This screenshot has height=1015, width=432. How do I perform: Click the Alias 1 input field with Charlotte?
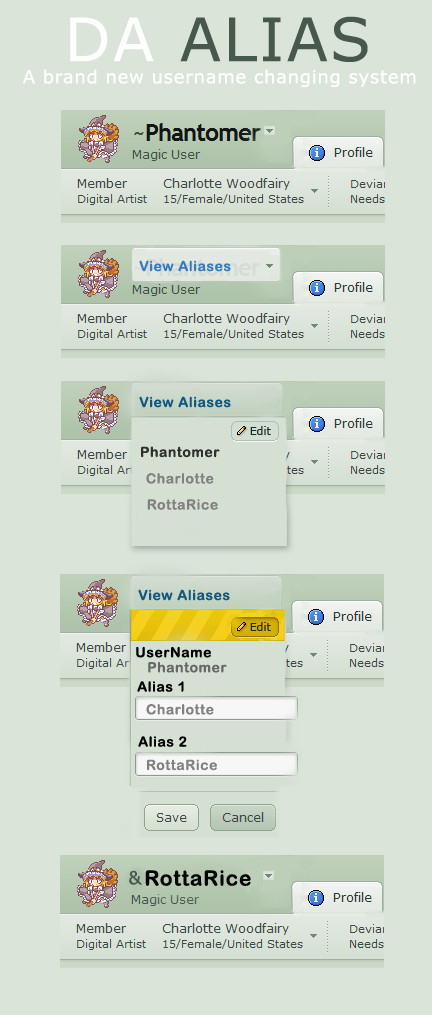216,709
